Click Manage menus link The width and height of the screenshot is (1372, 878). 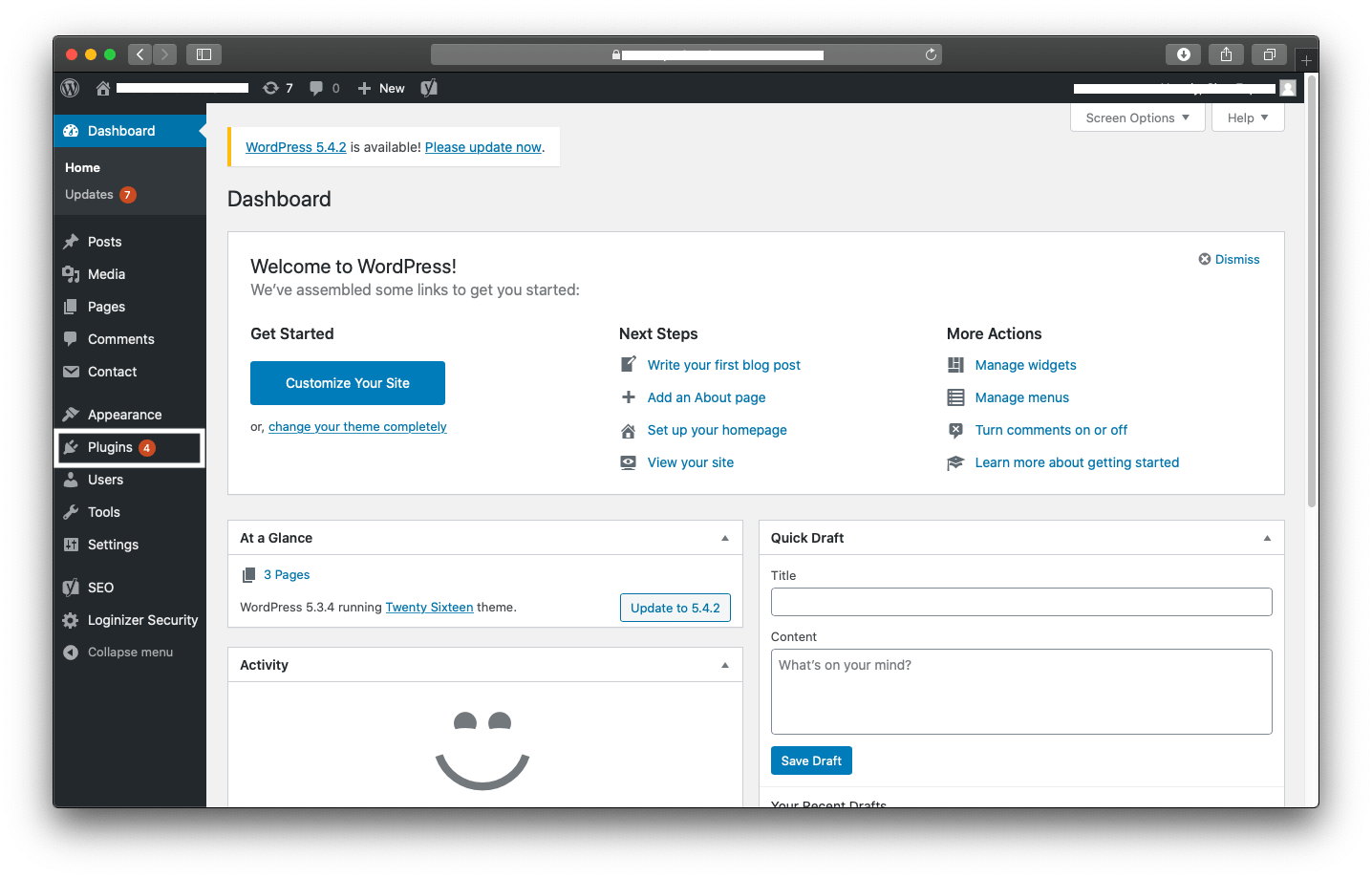point(1022,397)
